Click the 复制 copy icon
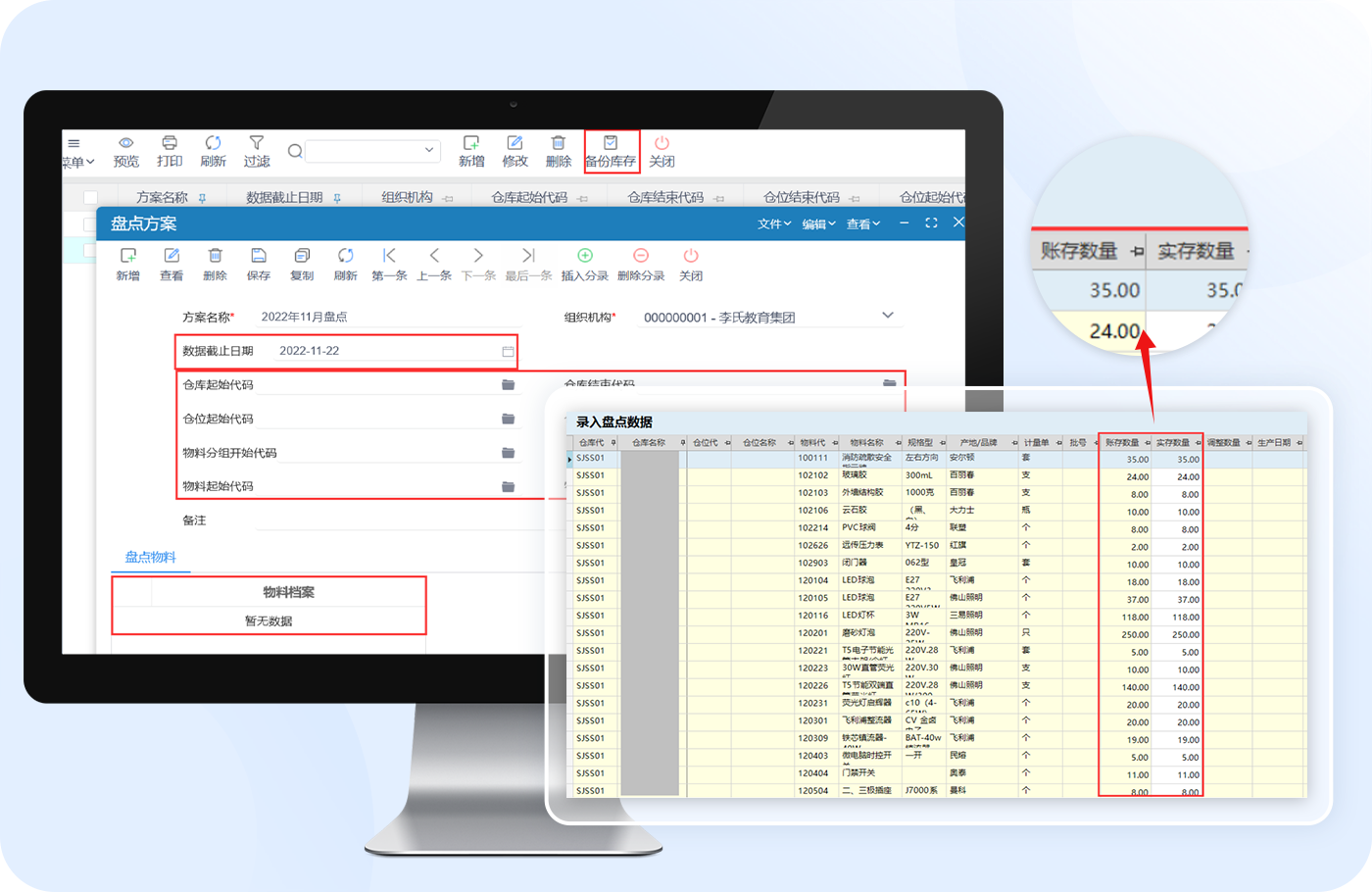 [302, 256]
